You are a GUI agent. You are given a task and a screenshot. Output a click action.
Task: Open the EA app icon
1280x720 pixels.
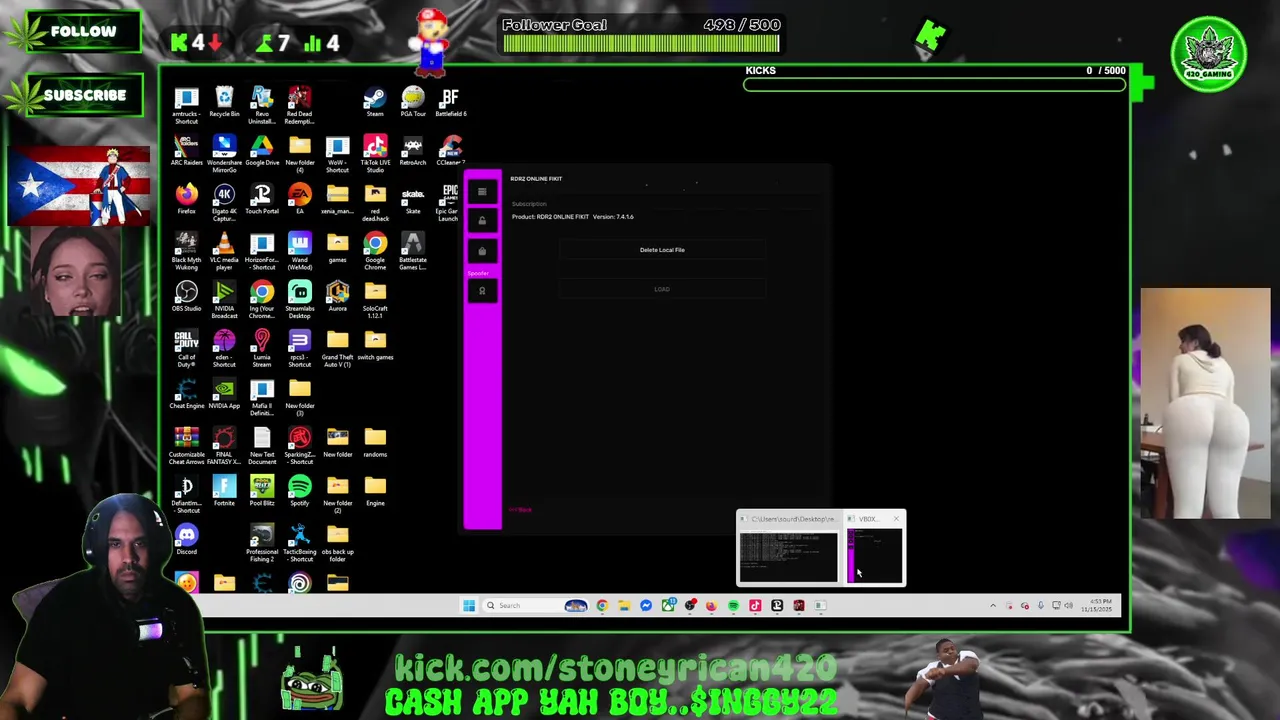(x=299, y=200)
